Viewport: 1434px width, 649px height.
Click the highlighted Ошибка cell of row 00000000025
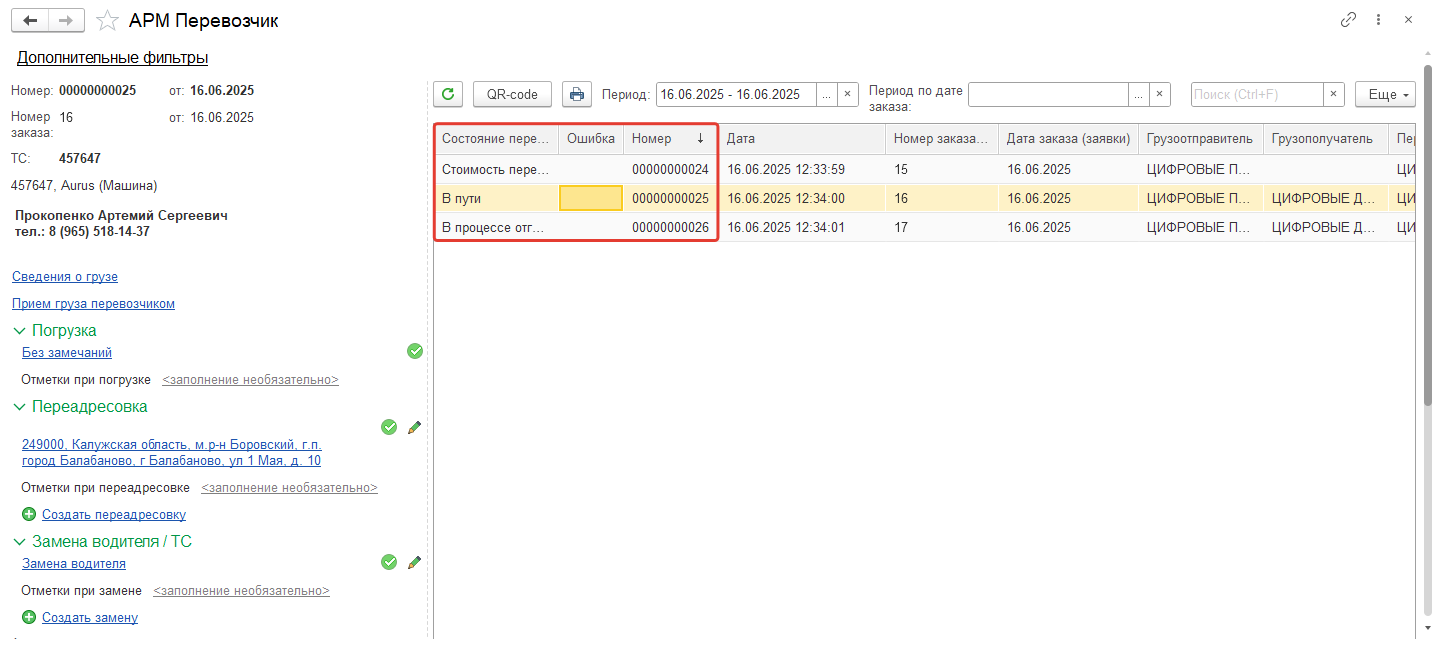click(591, 199)
